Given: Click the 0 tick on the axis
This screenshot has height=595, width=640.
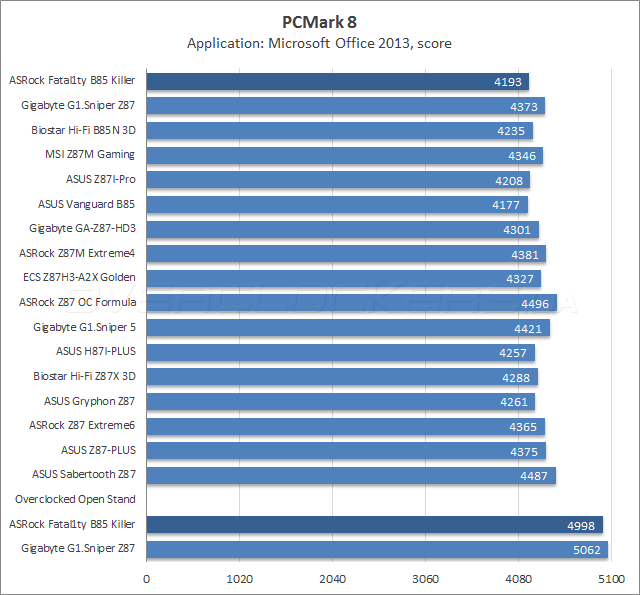Looking at the screenshot, I should pos(147,579).
